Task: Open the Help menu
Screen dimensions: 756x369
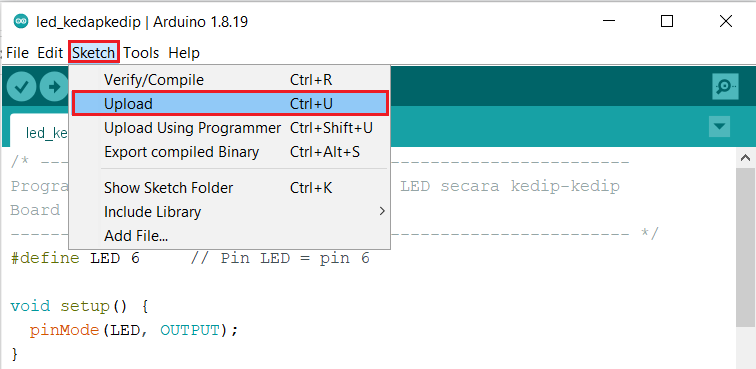Action: tap(184, 53)
